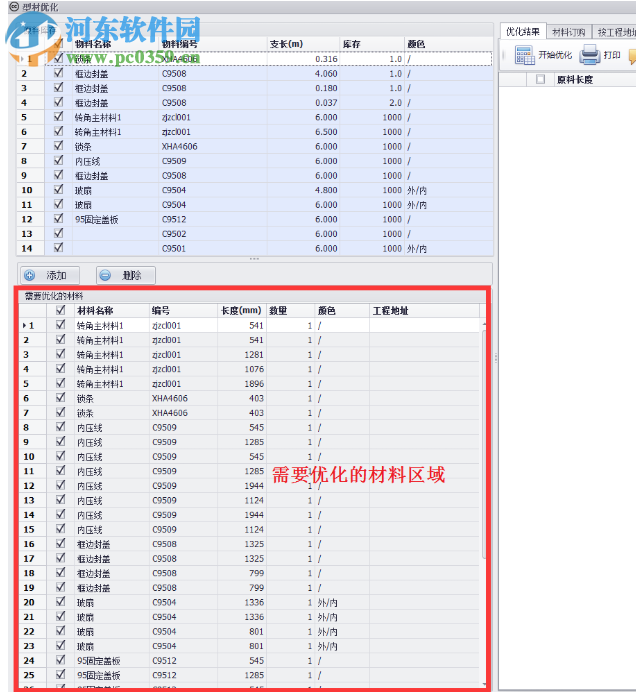Sort by the 长度(mm) column header
Screen dimensions: 636x692
point(242,311)
